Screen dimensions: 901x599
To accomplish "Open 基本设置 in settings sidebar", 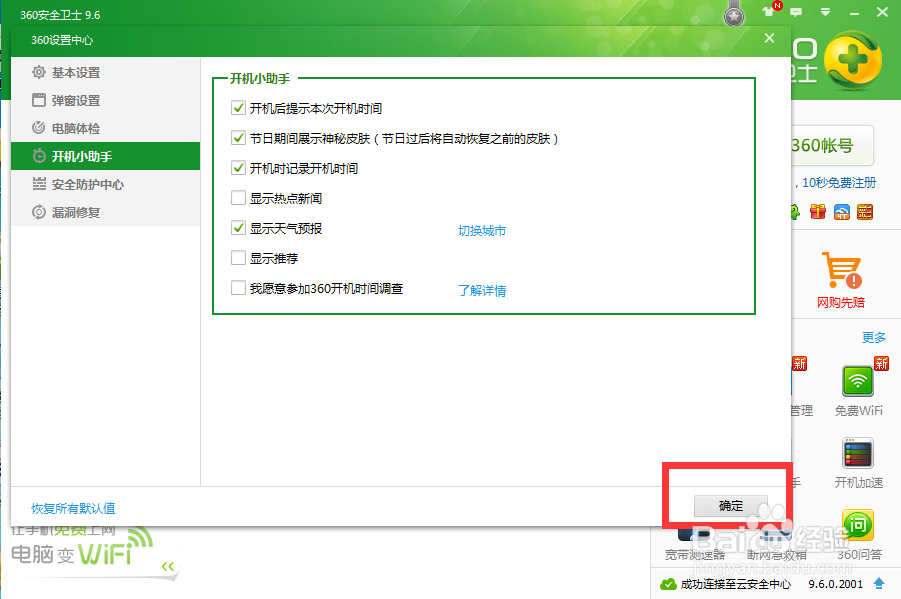I will tap(105, 72).
